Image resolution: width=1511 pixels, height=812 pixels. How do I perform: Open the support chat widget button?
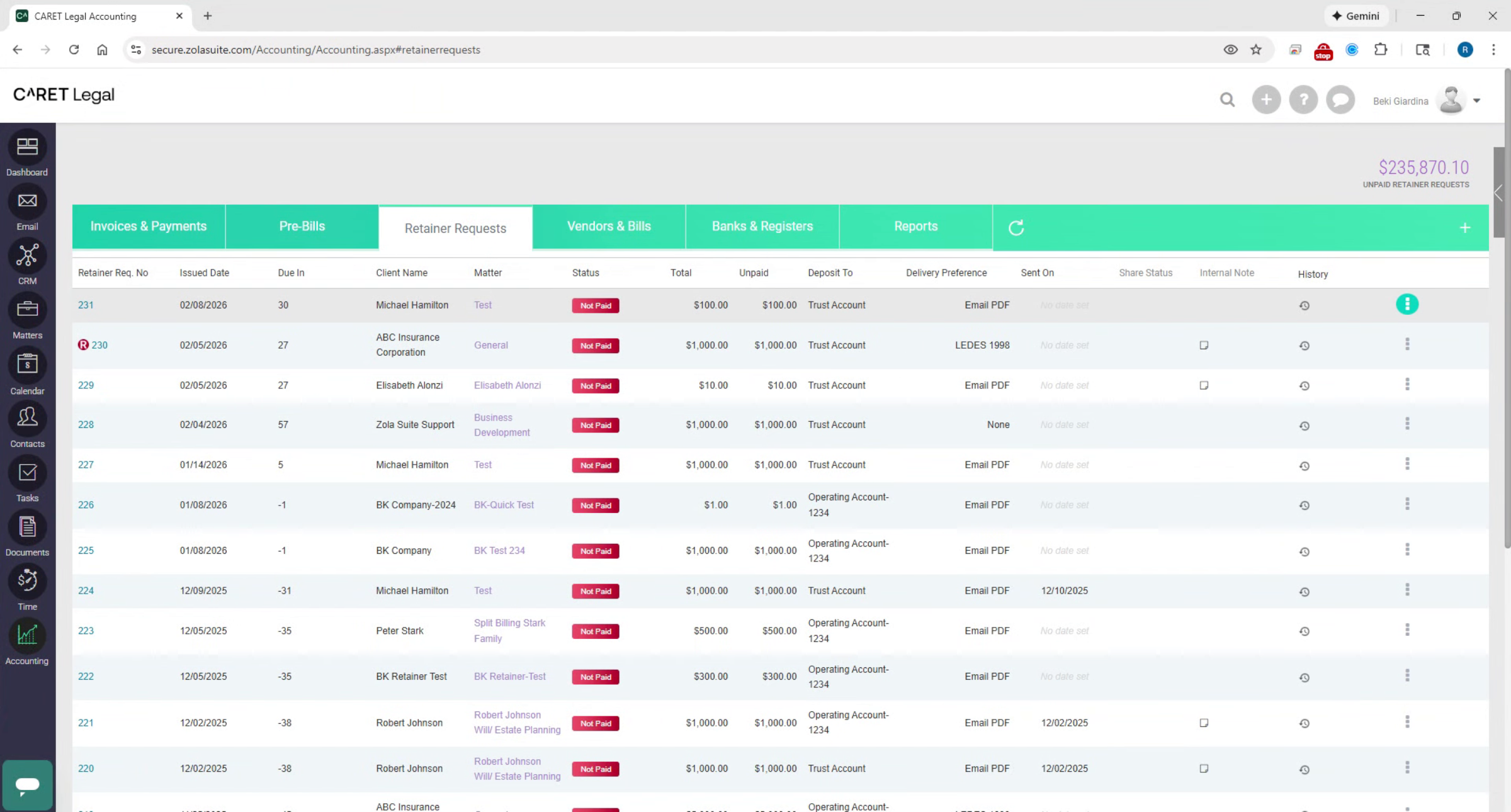click(x=27, y=785)
